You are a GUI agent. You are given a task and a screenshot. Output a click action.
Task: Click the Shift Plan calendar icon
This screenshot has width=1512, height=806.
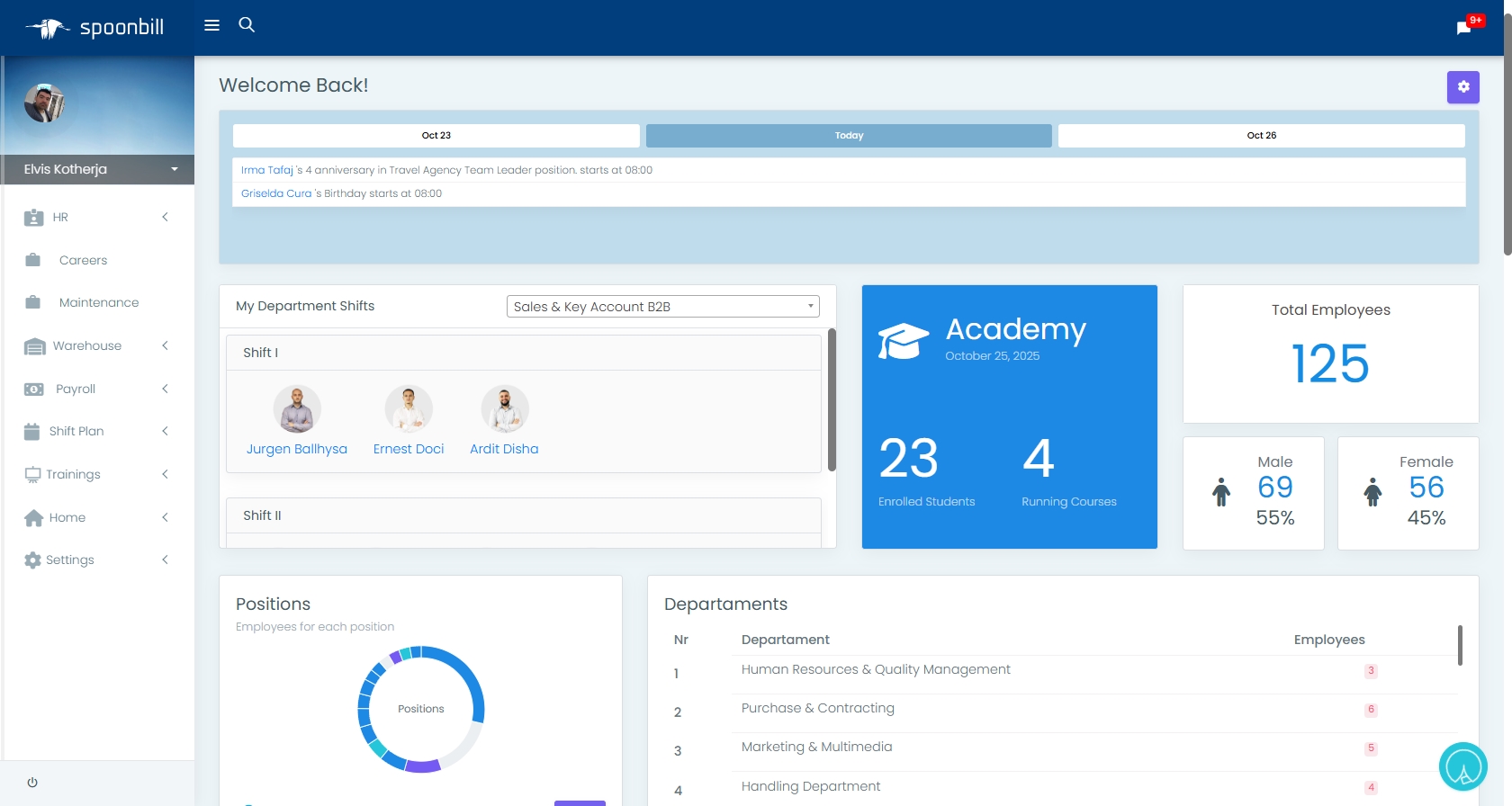coord(32,432)
